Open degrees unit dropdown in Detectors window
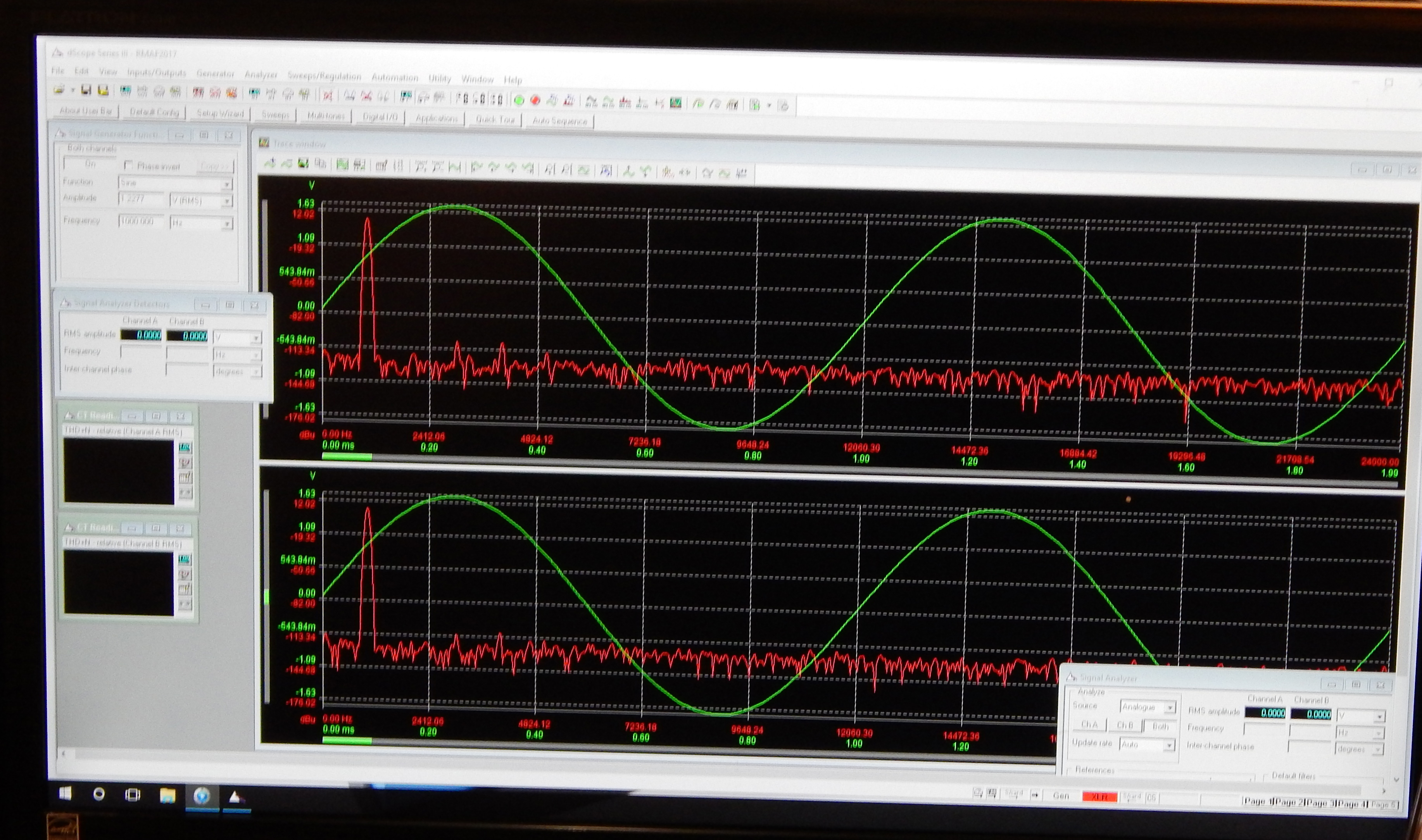1422x840 pixels. point(256,372)
